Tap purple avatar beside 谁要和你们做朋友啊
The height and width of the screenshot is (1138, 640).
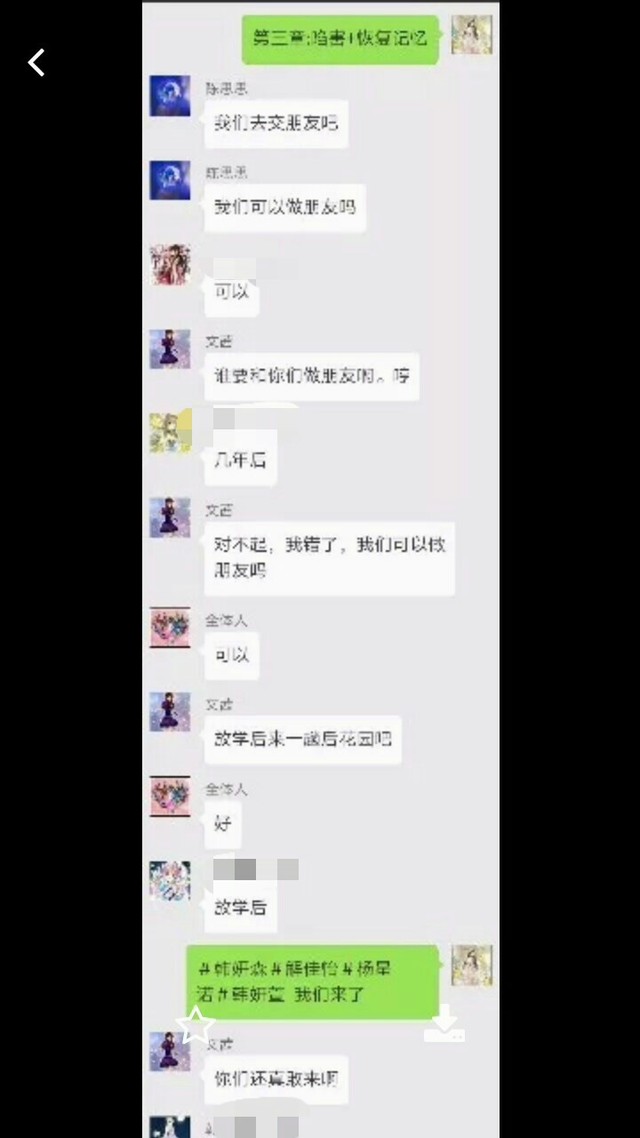170,350
